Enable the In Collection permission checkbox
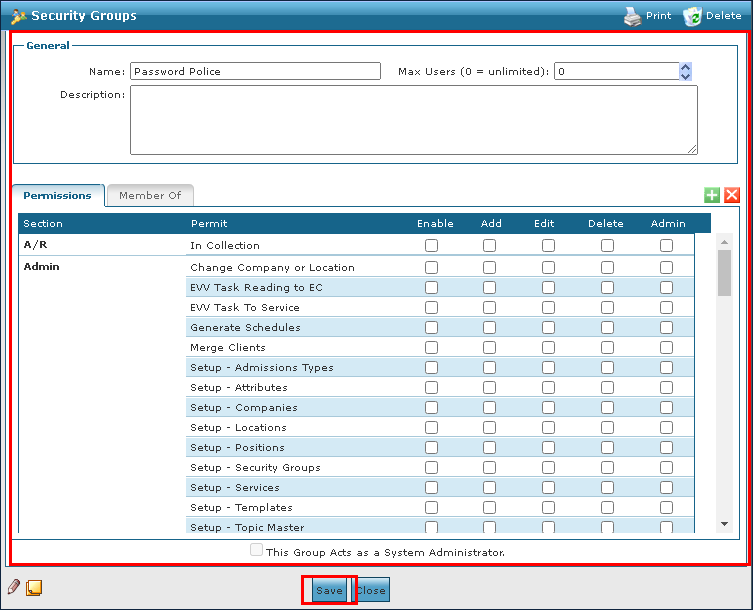 tap(431, 245)
